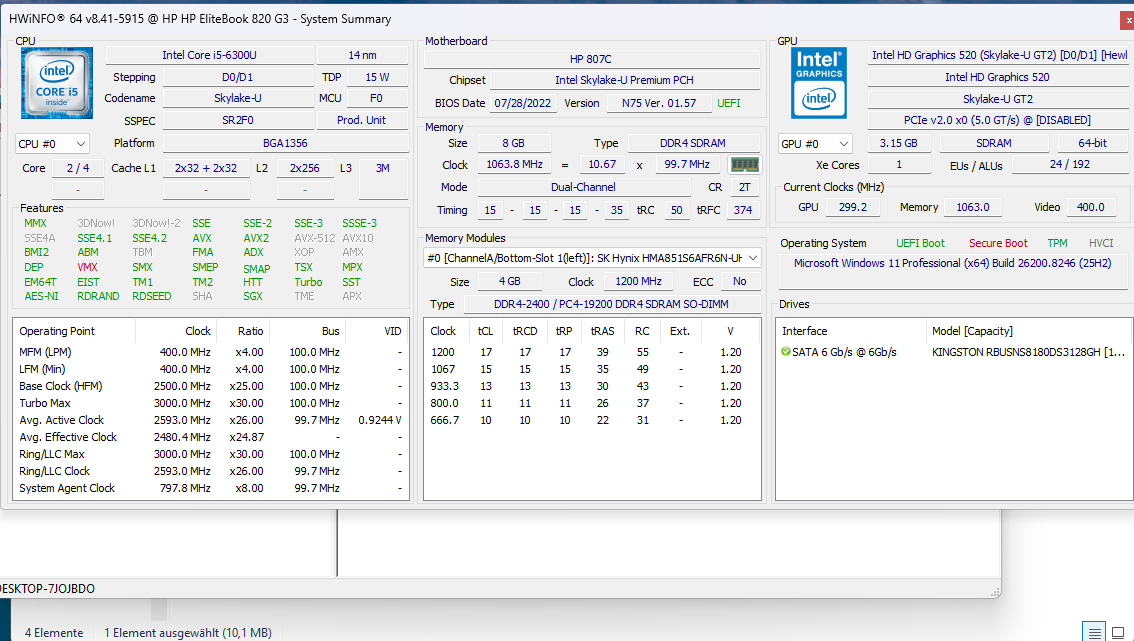
Task: Click the Prod. Unit field
Action: pos(362,120)
